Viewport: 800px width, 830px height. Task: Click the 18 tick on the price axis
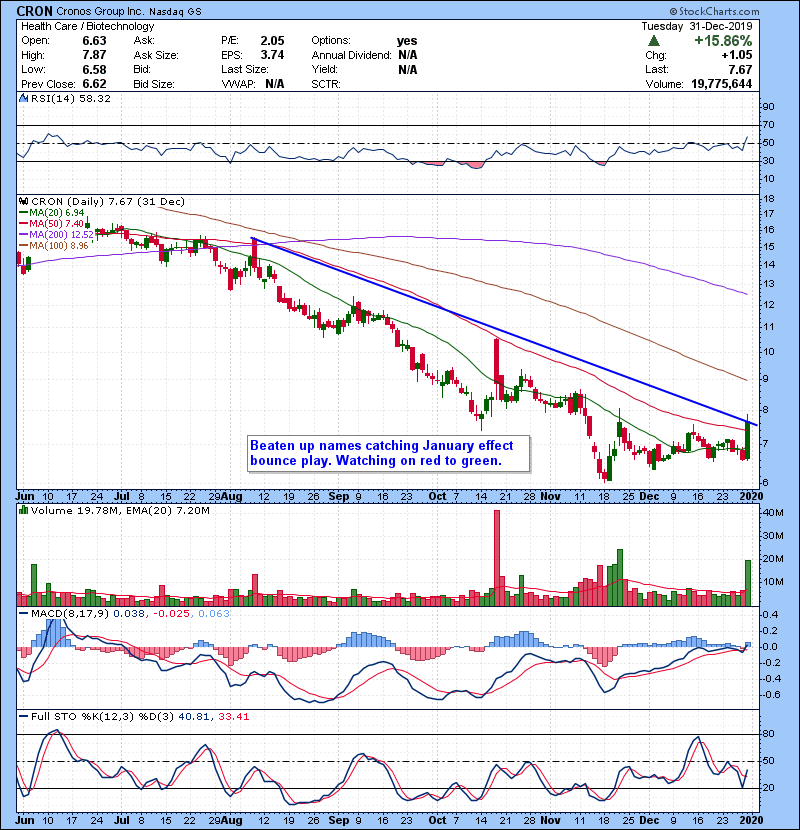[768, 199]
